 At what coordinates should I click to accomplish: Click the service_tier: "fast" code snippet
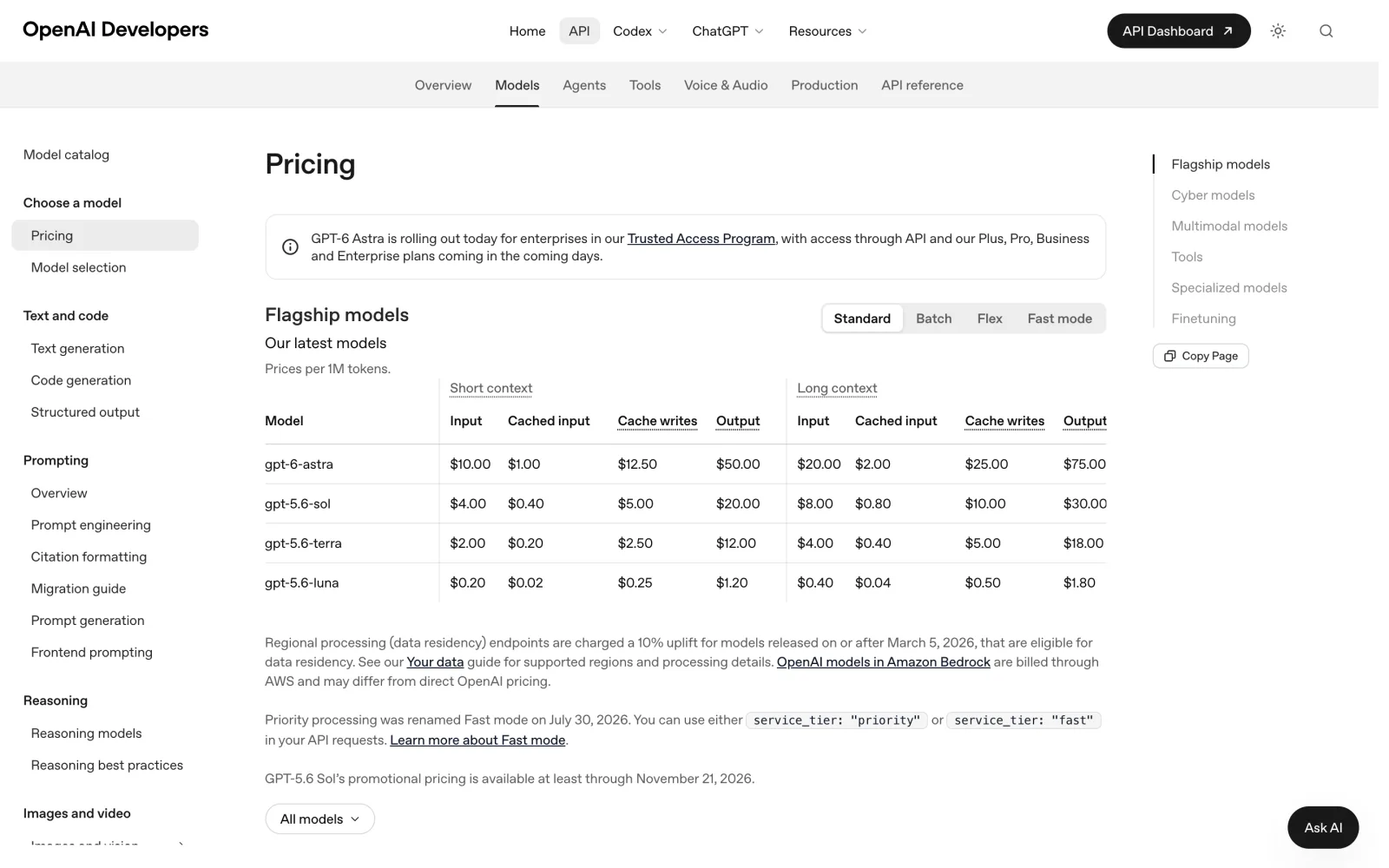(x=1024, y=720)
